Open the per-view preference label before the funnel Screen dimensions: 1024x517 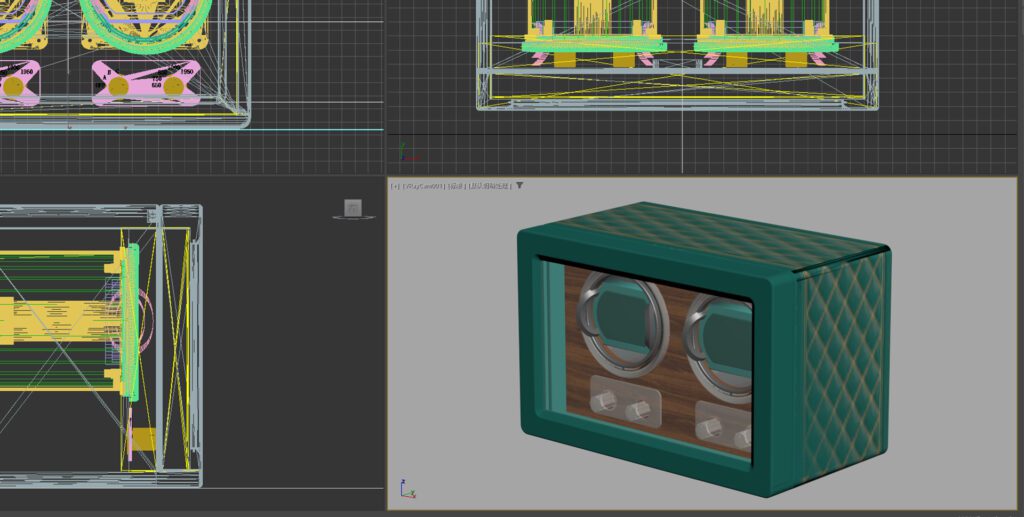pyautogui.click(x=489, y=186)
